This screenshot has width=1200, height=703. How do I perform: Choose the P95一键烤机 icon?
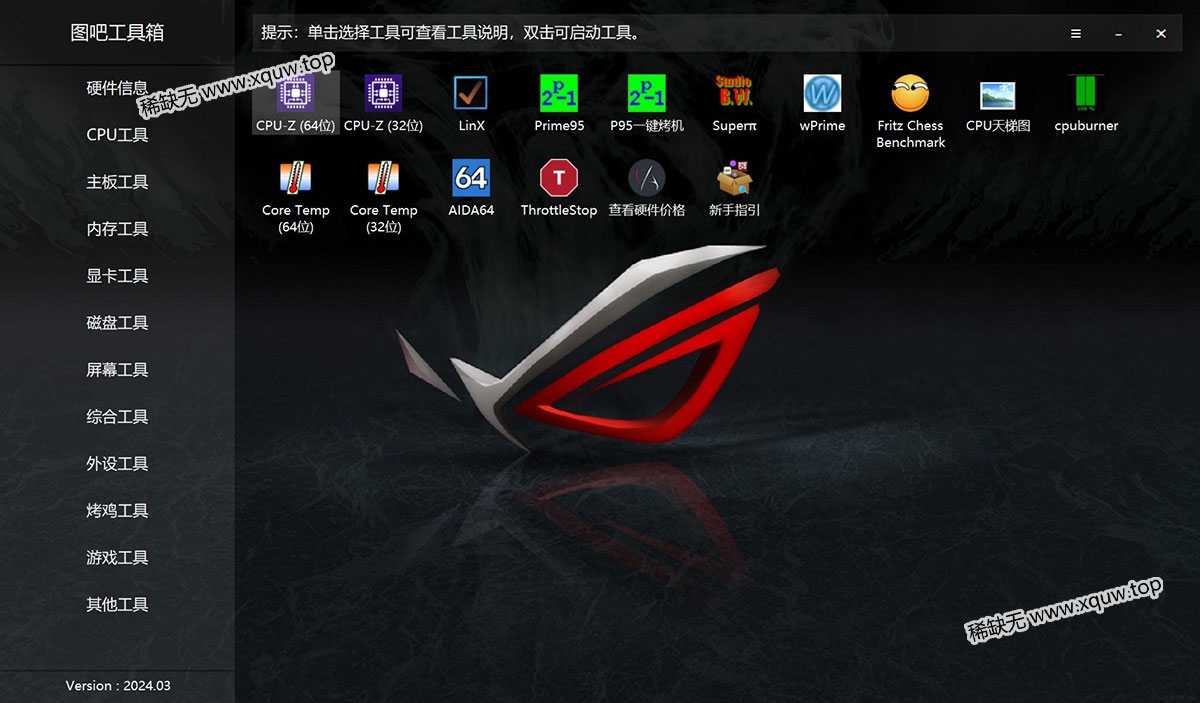[647, 93]
